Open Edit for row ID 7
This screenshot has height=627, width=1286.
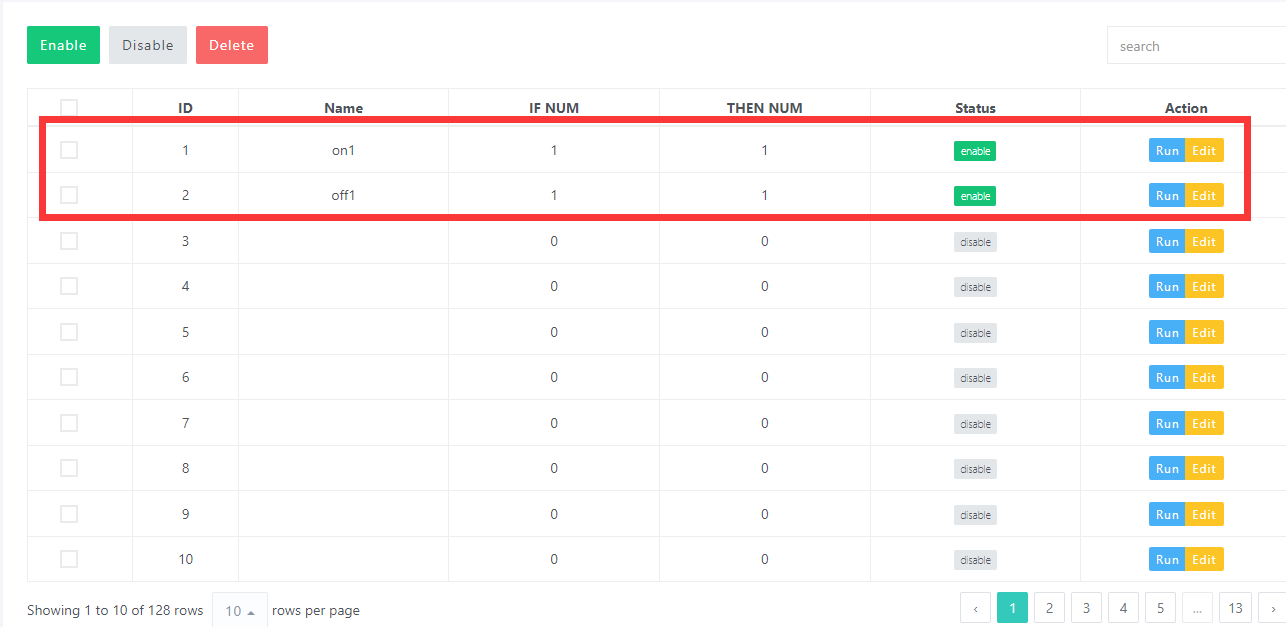(x=1204, y=424)
